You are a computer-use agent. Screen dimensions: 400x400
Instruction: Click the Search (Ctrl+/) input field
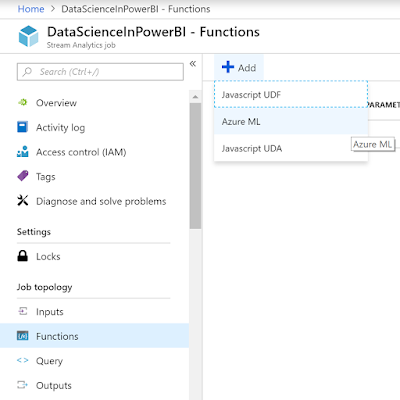coord(100,72)
